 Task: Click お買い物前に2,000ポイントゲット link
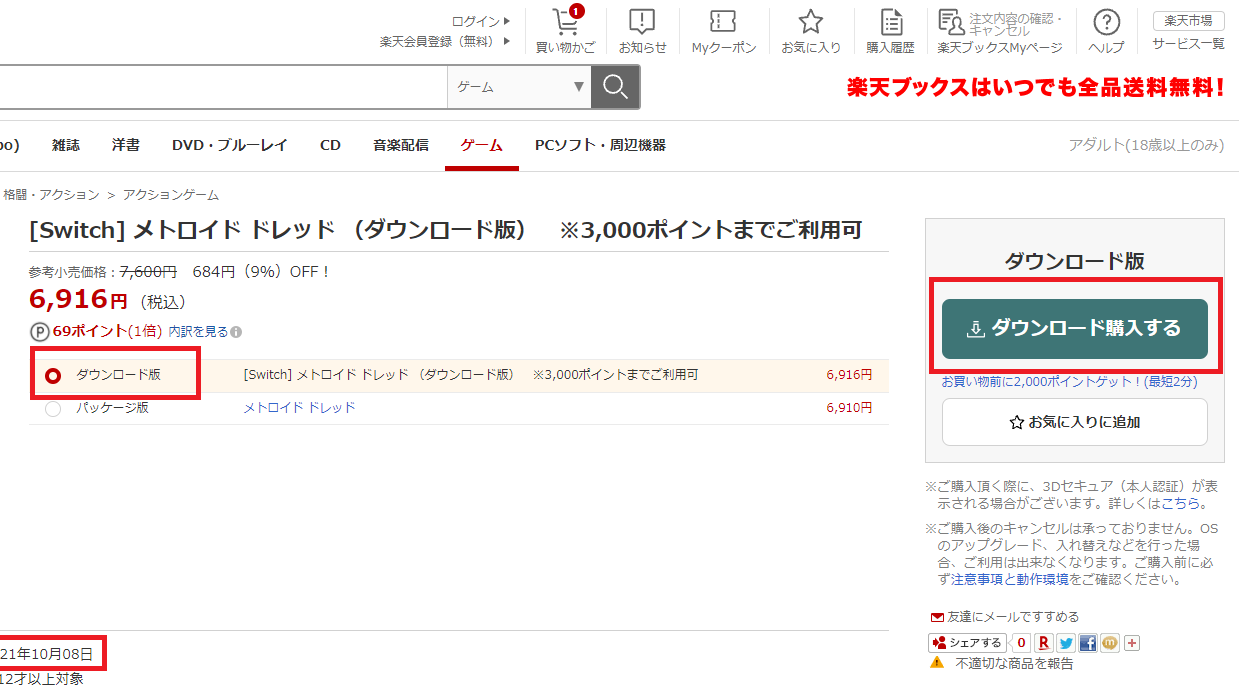point(1069,382)
